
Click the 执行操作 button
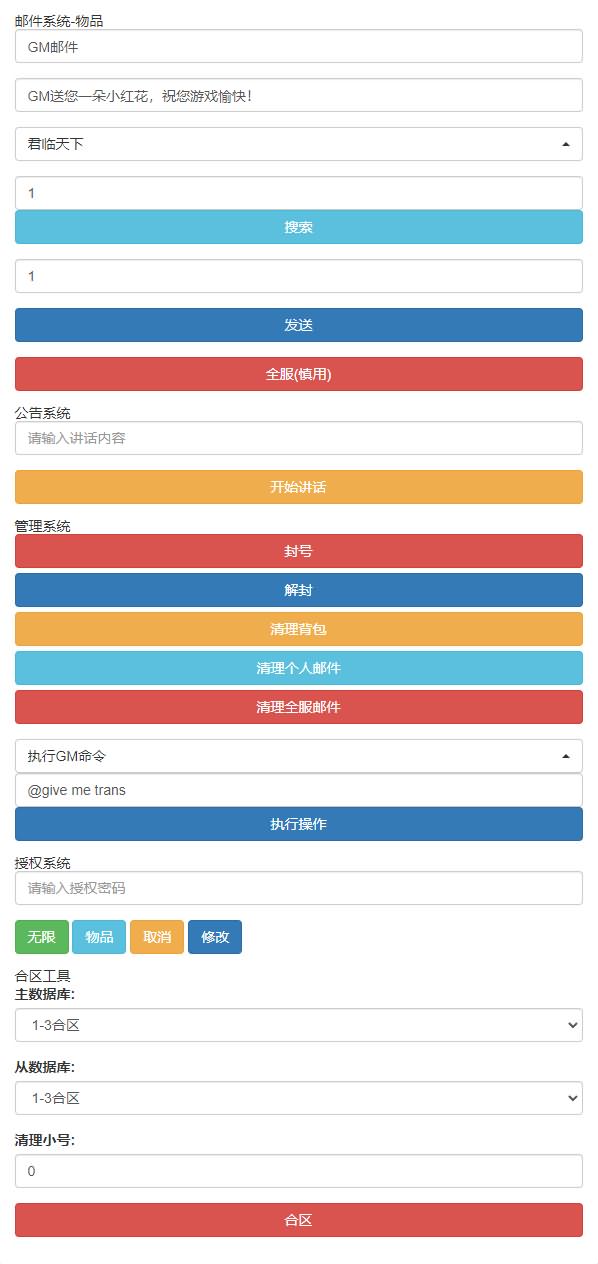coord(299,824)
